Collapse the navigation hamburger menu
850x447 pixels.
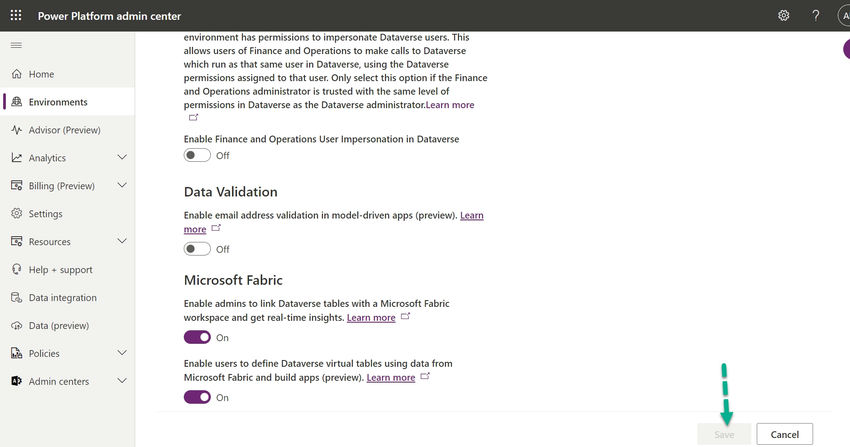[x=16, y=46]
